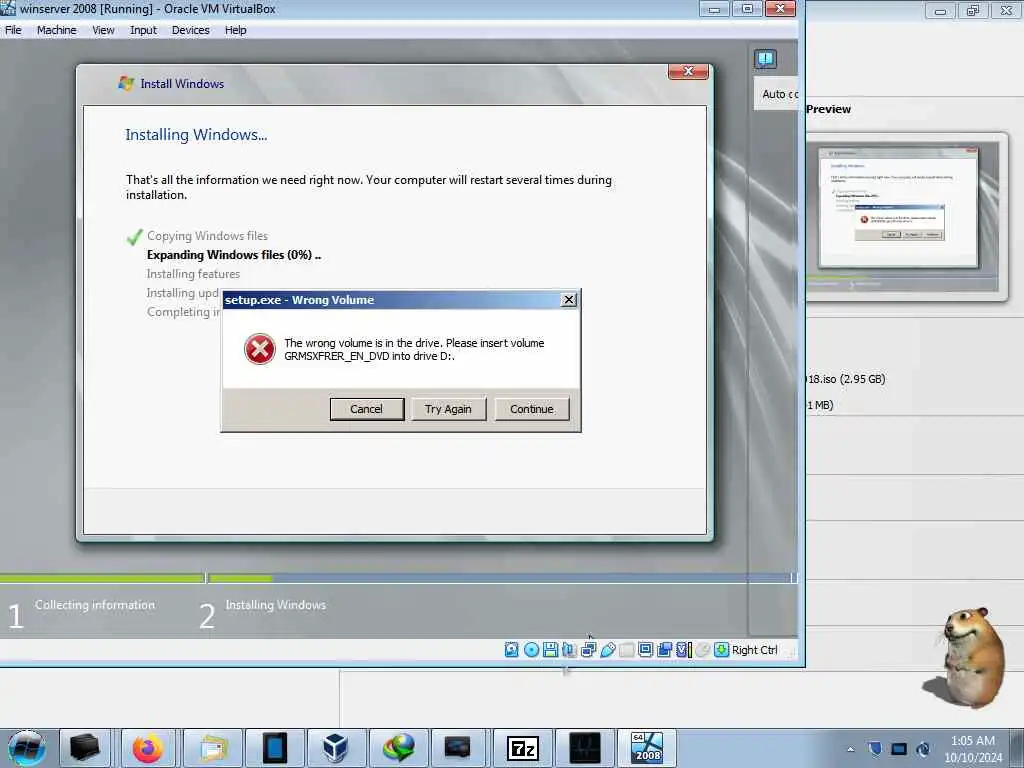This screenshot has height=768, width=1024.
Task: Click the optical disc status icon
Action: click(x=531, y=650)
